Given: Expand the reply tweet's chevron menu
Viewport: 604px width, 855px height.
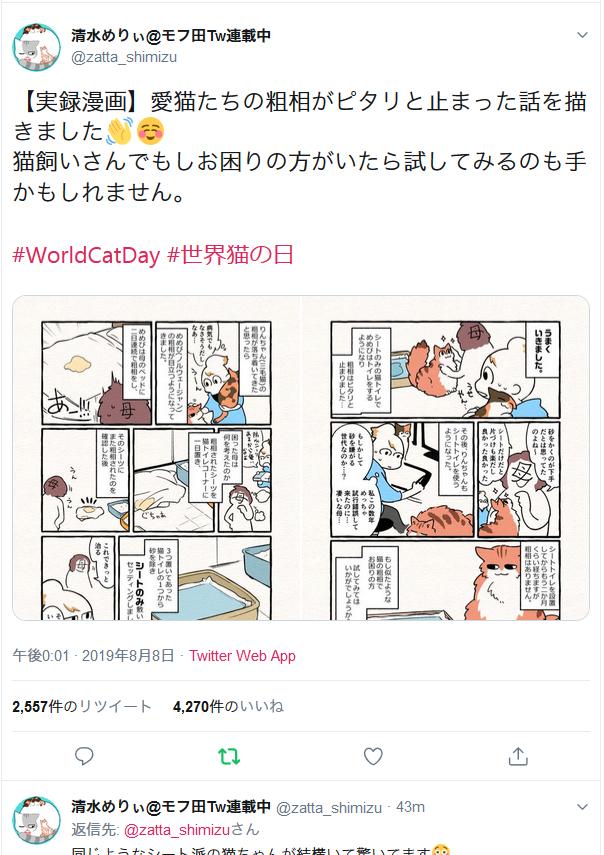Looking at the screenshot, I should coord(582,806).
